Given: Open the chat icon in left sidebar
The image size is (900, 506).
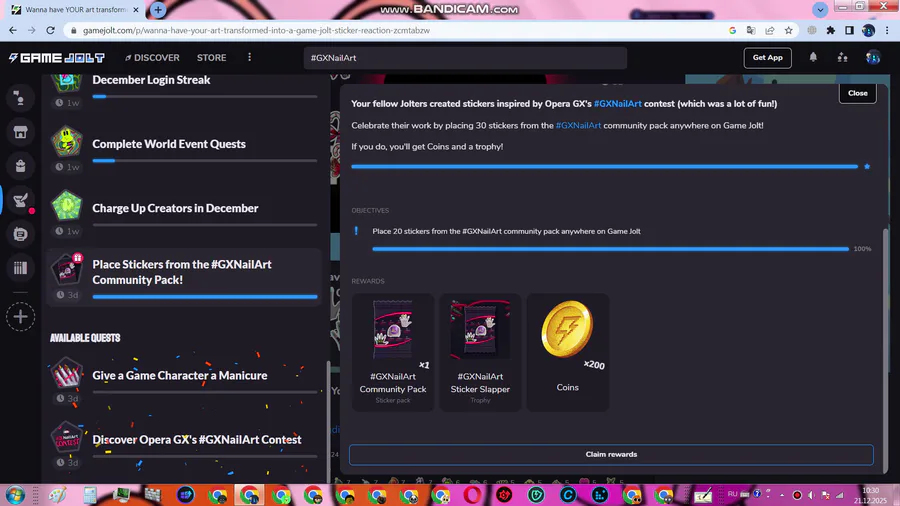Looking at the screenshot, I should 20,99.
